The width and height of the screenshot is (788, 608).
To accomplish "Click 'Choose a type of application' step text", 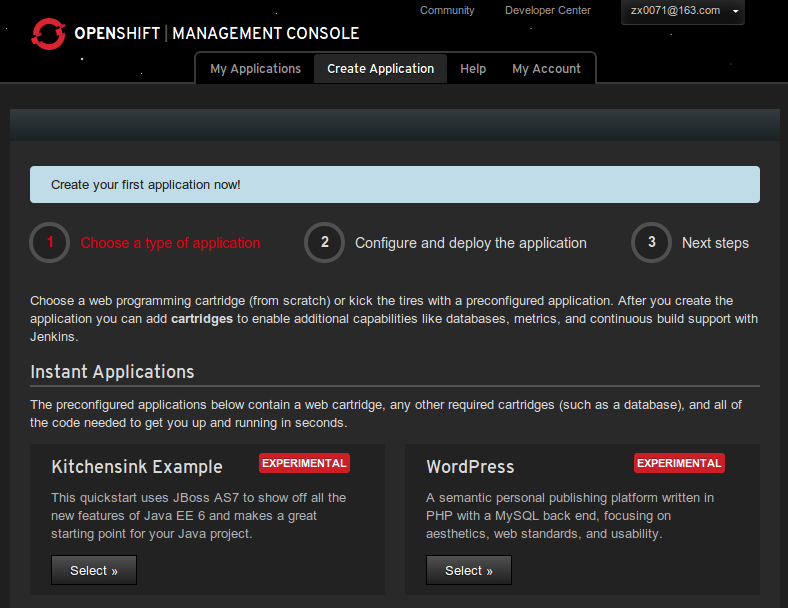I will coord(170,243).
